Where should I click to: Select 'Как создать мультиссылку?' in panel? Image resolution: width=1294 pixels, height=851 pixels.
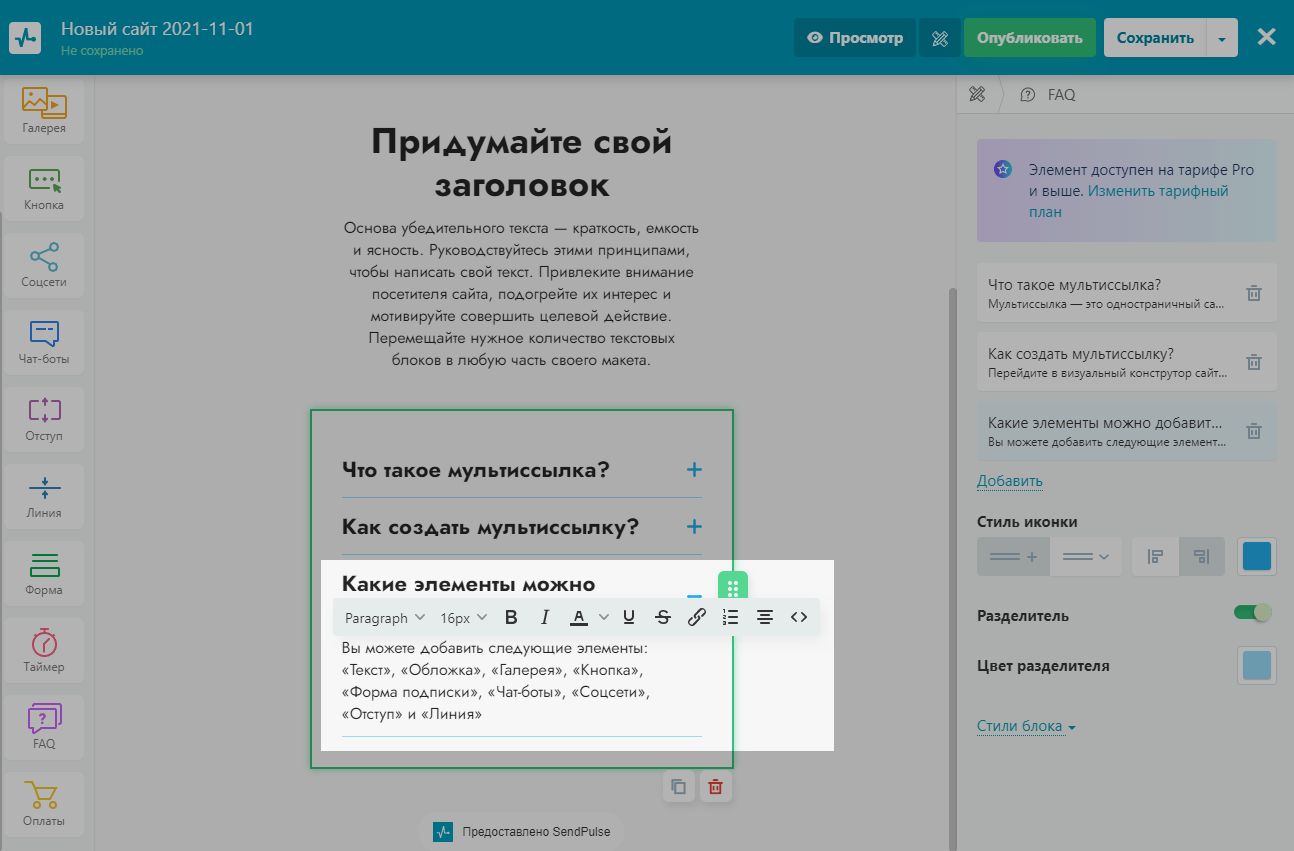pyautogui.click(x=1105, y=362)
